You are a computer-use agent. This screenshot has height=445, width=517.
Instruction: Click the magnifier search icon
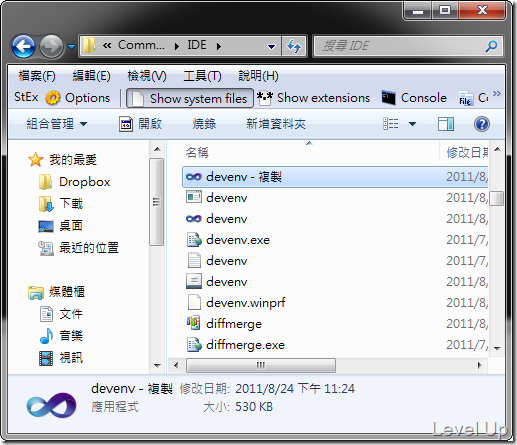pyautogui.click(x=491, y=46)
